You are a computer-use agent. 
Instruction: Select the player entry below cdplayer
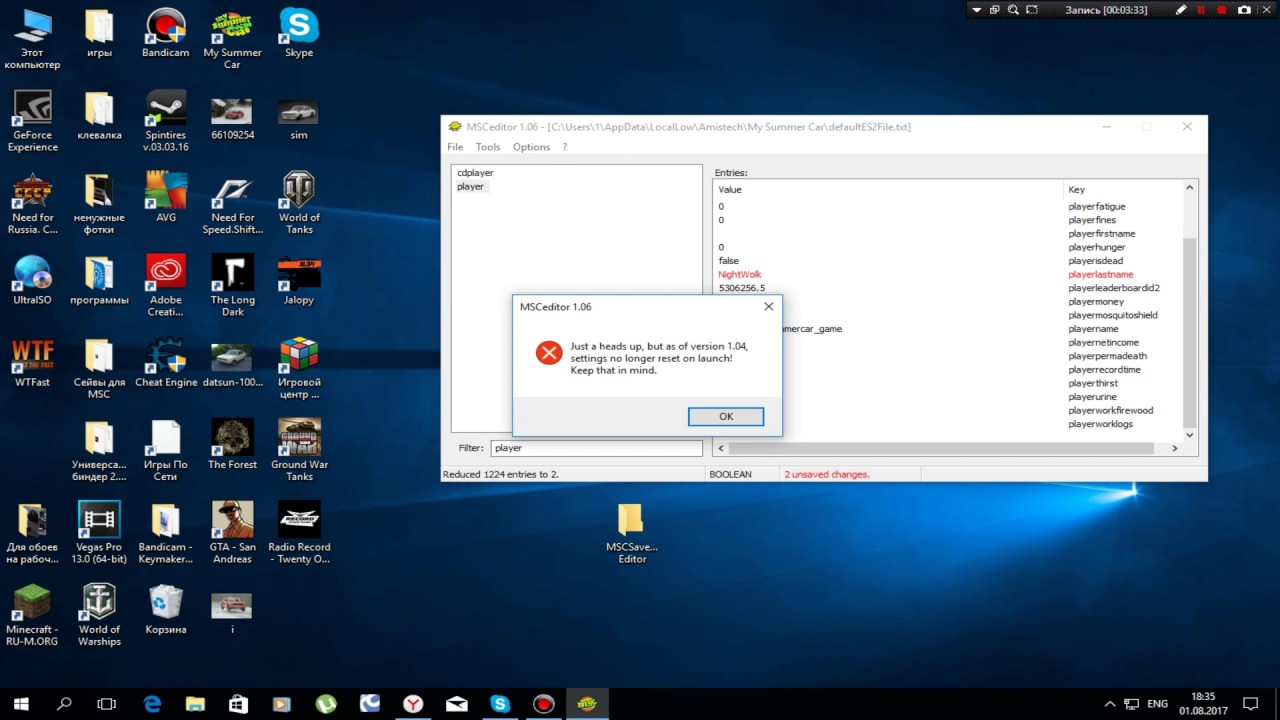(x=470, y=186)
